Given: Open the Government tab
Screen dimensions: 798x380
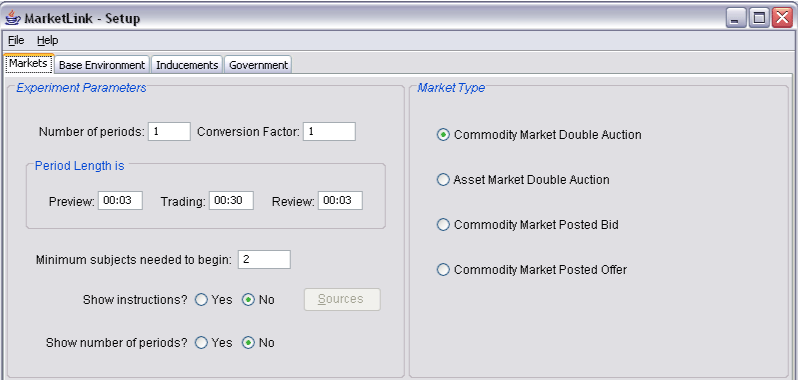Looking at the screenshot, I should tap(258, 65).
